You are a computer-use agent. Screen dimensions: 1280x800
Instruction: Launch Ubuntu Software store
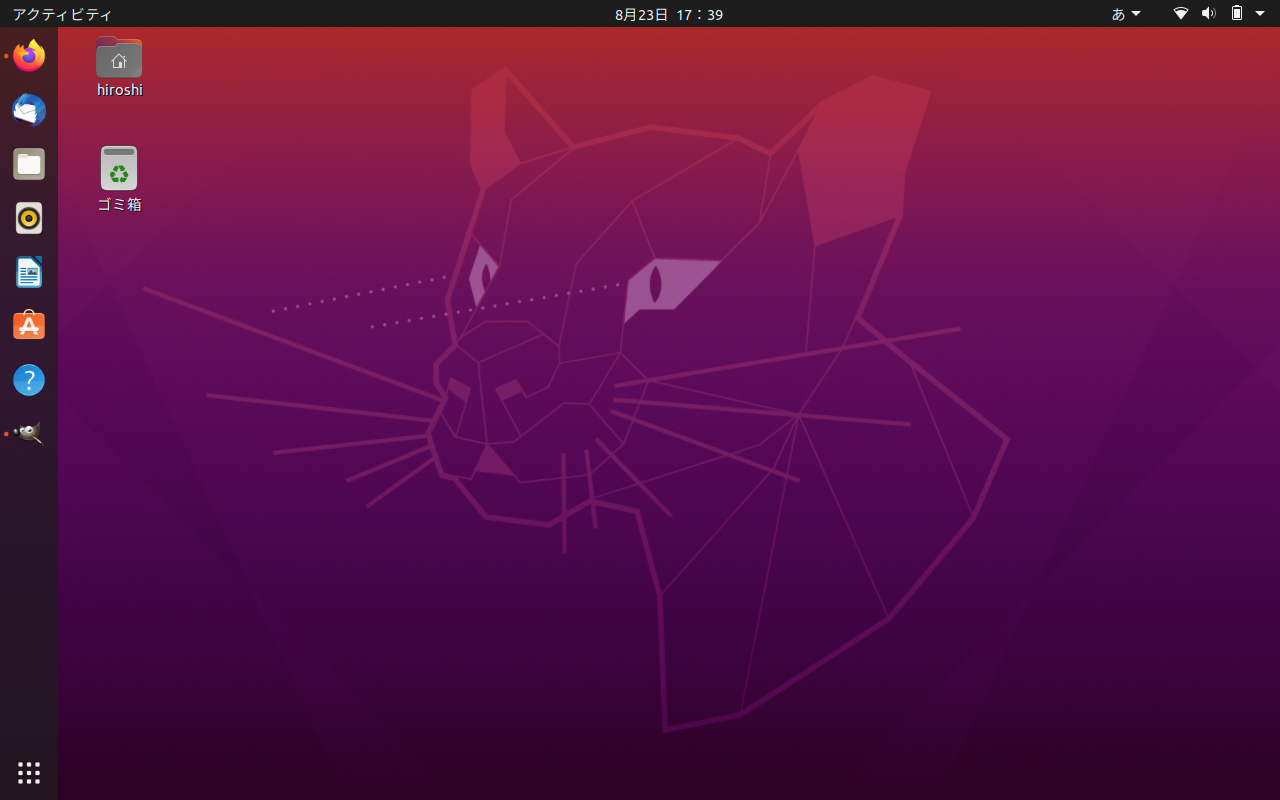(x=29, y=326)
